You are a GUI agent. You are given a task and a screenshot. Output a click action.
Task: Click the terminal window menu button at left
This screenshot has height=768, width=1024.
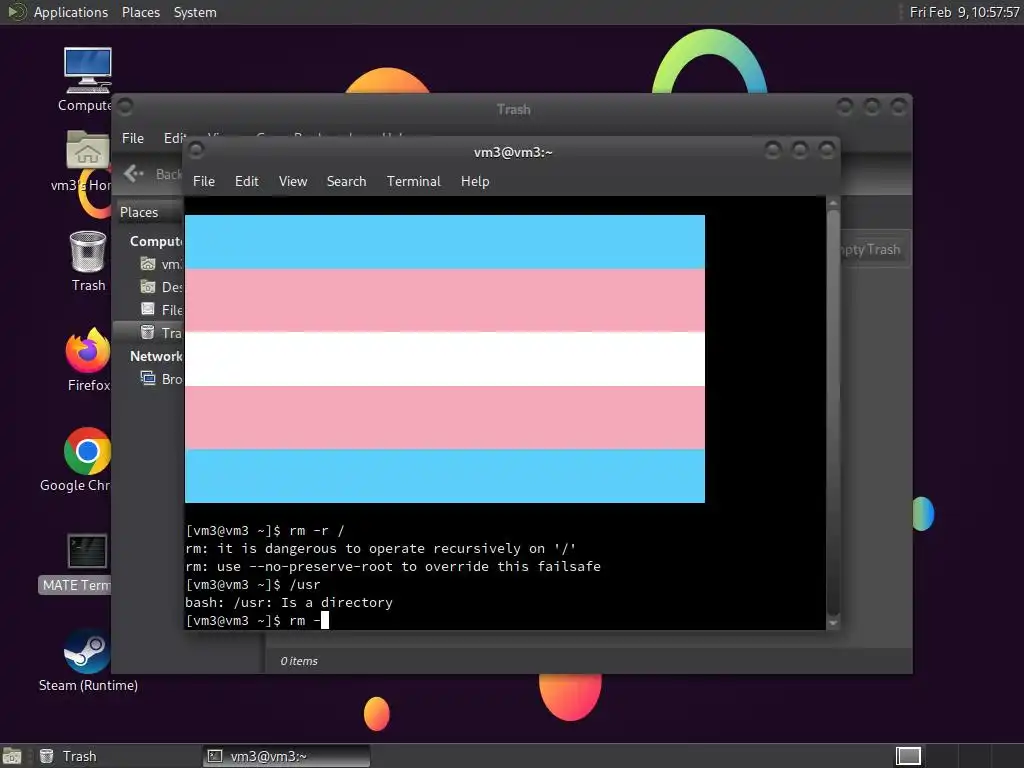tap(196, 151)
